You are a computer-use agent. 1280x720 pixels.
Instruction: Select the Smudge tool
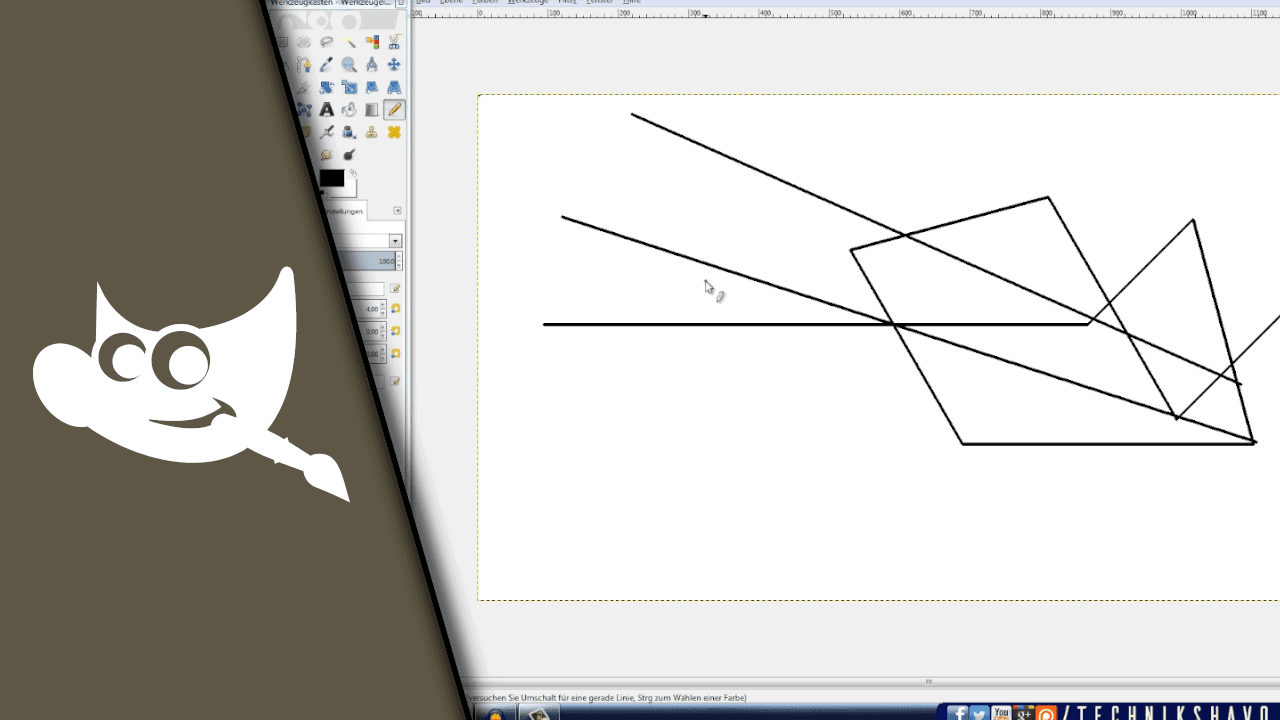327,154
